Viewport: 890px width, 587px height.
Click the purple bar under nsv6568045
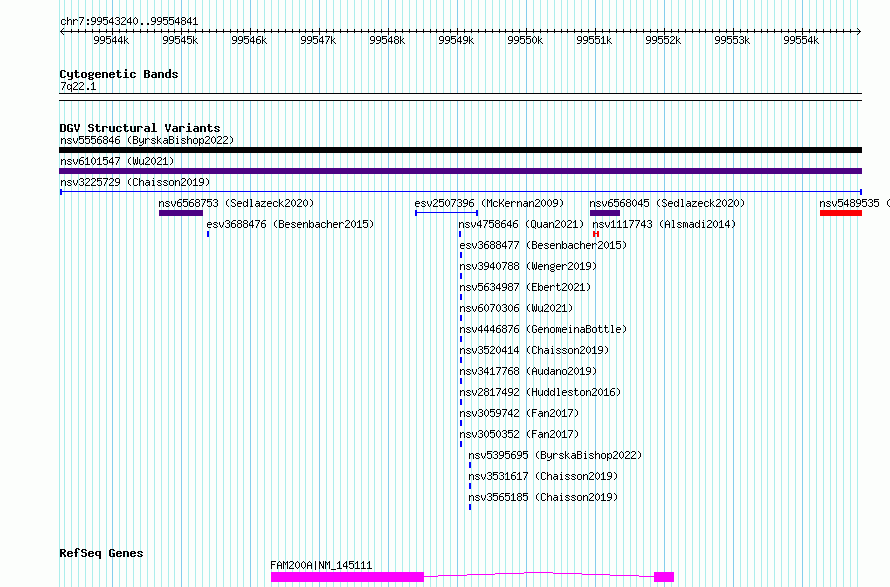[605, 213]
